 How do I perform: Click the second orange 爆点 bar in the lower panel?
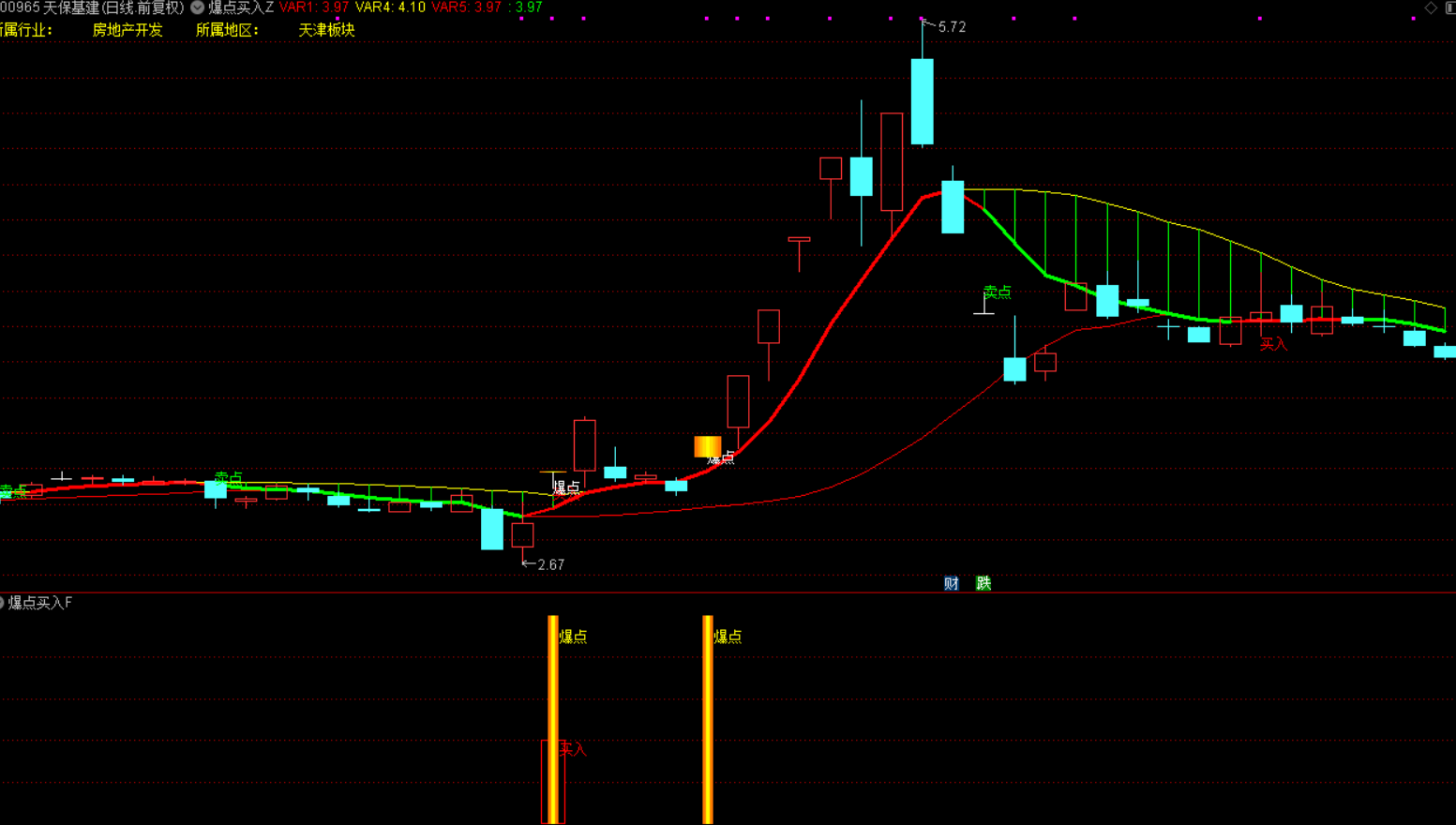point(708,720)
